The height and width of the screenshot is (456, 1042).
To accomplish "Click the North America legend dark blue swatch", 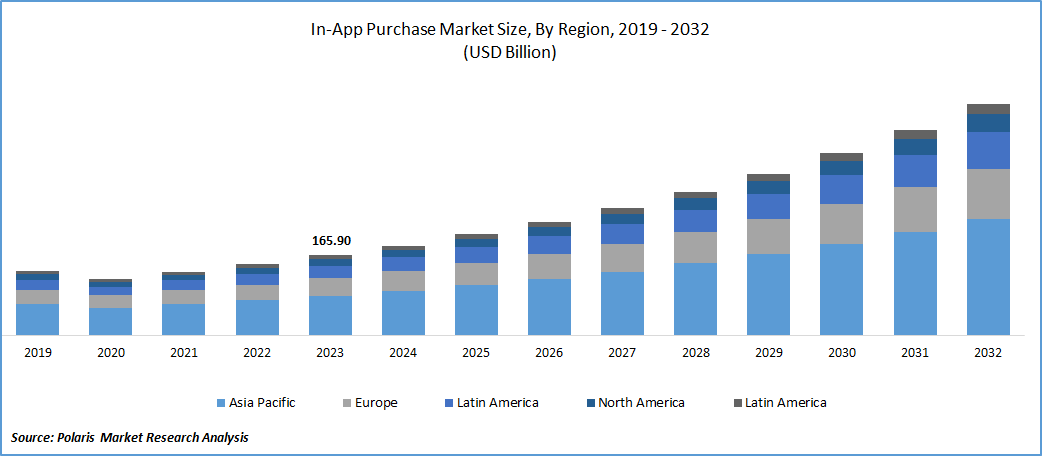I will pos(589,403).
